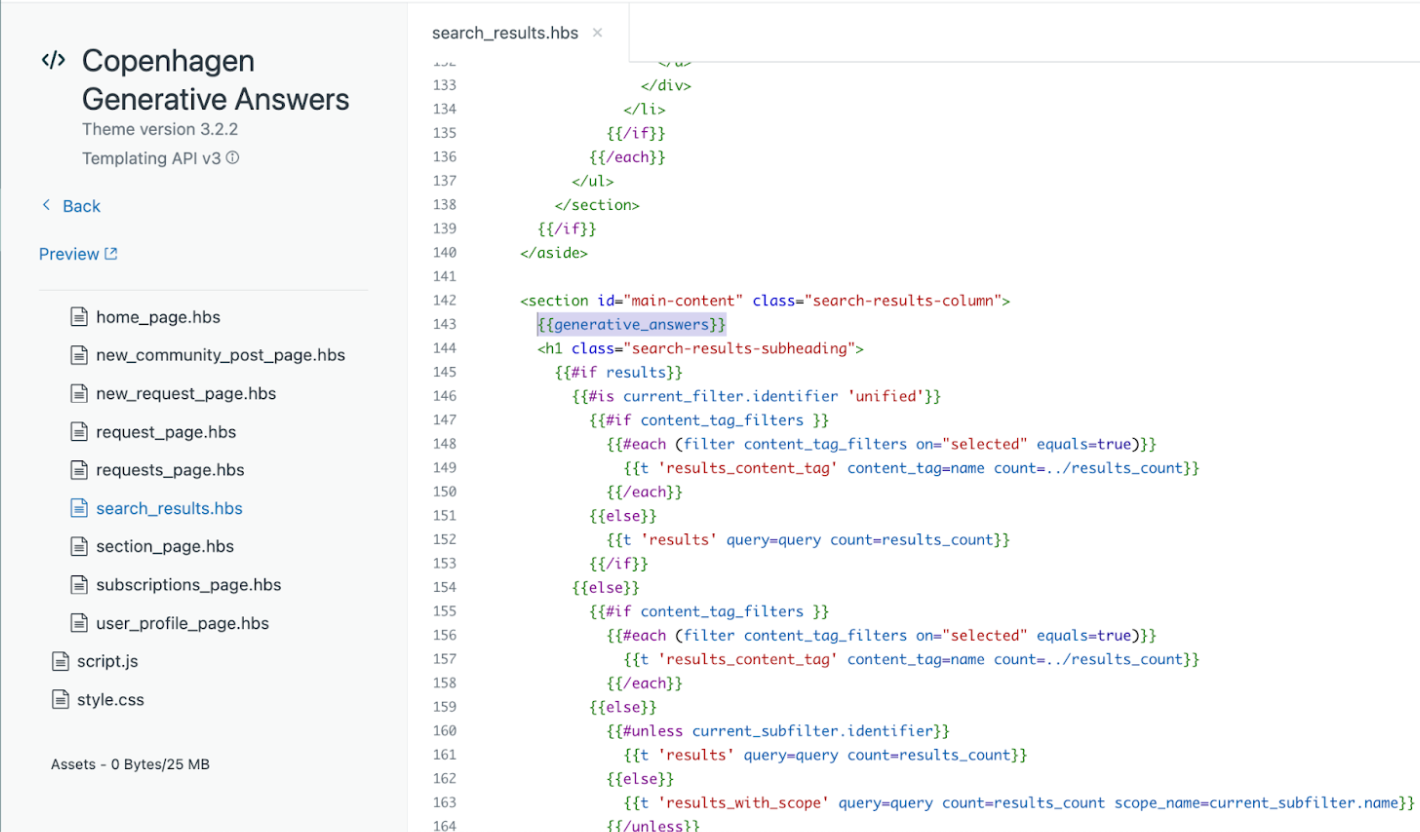Click the Templating API info icon
This screenshot has width=1420, height=832.
click(233, 158)
